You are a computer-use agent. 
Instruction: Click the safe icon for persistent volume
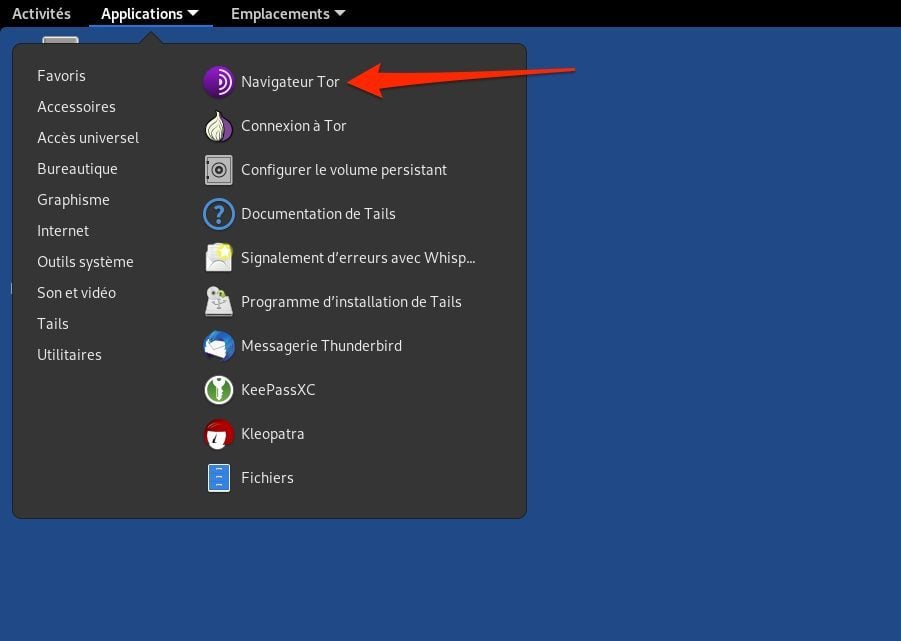(x=219, y=170)
